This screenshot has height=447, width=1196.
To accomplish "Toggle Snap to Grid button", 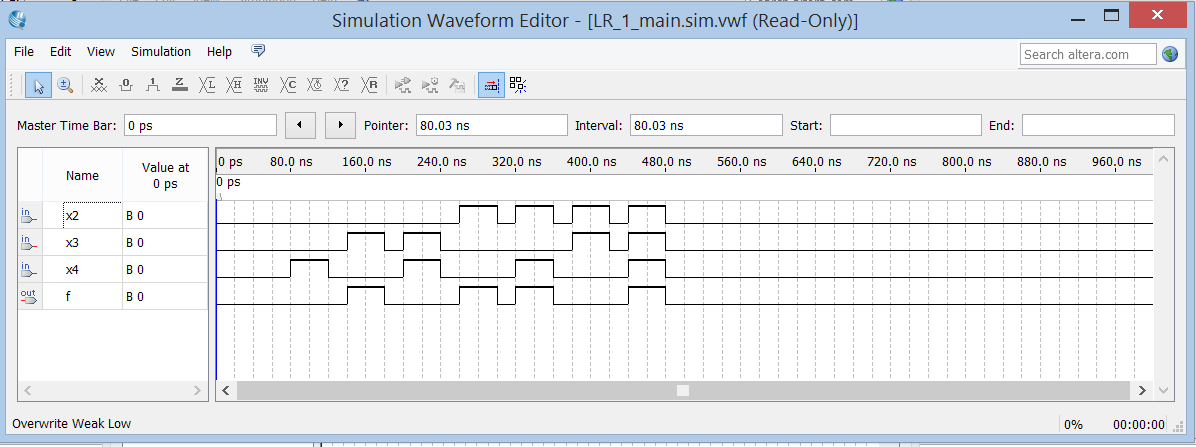I will click(x=491, y=85).
